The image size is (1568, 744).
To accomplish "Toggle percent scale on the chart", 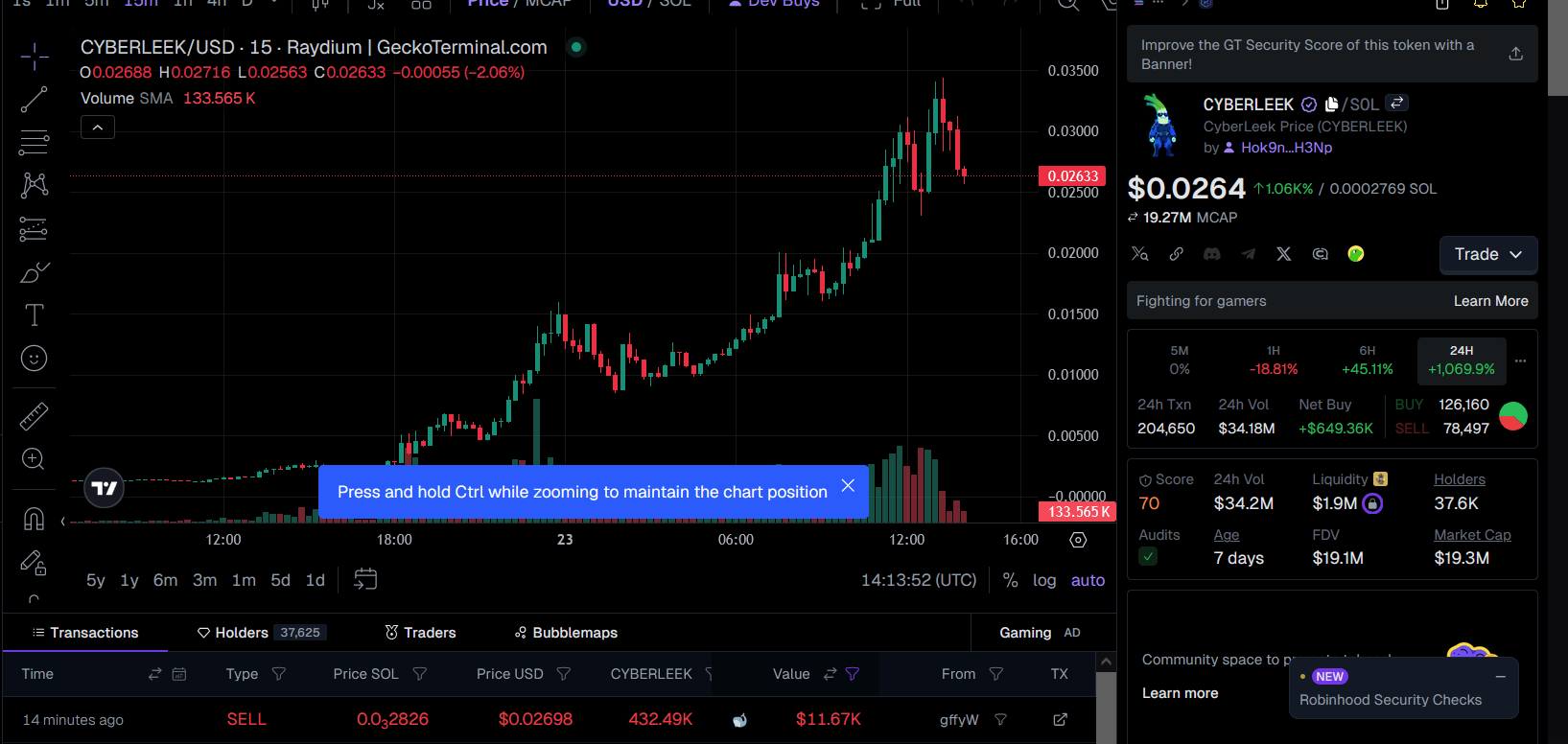I will [x=1010, y=580].
